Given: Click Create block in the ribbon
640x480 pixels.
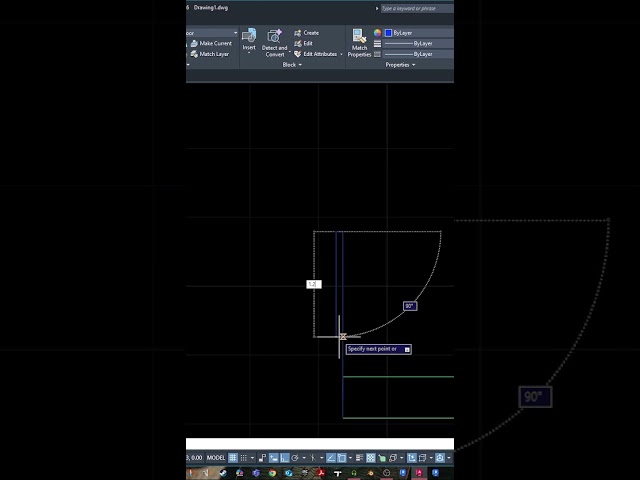Looking at the screenshot, I should pyautogui.click(x=307, y=33).
